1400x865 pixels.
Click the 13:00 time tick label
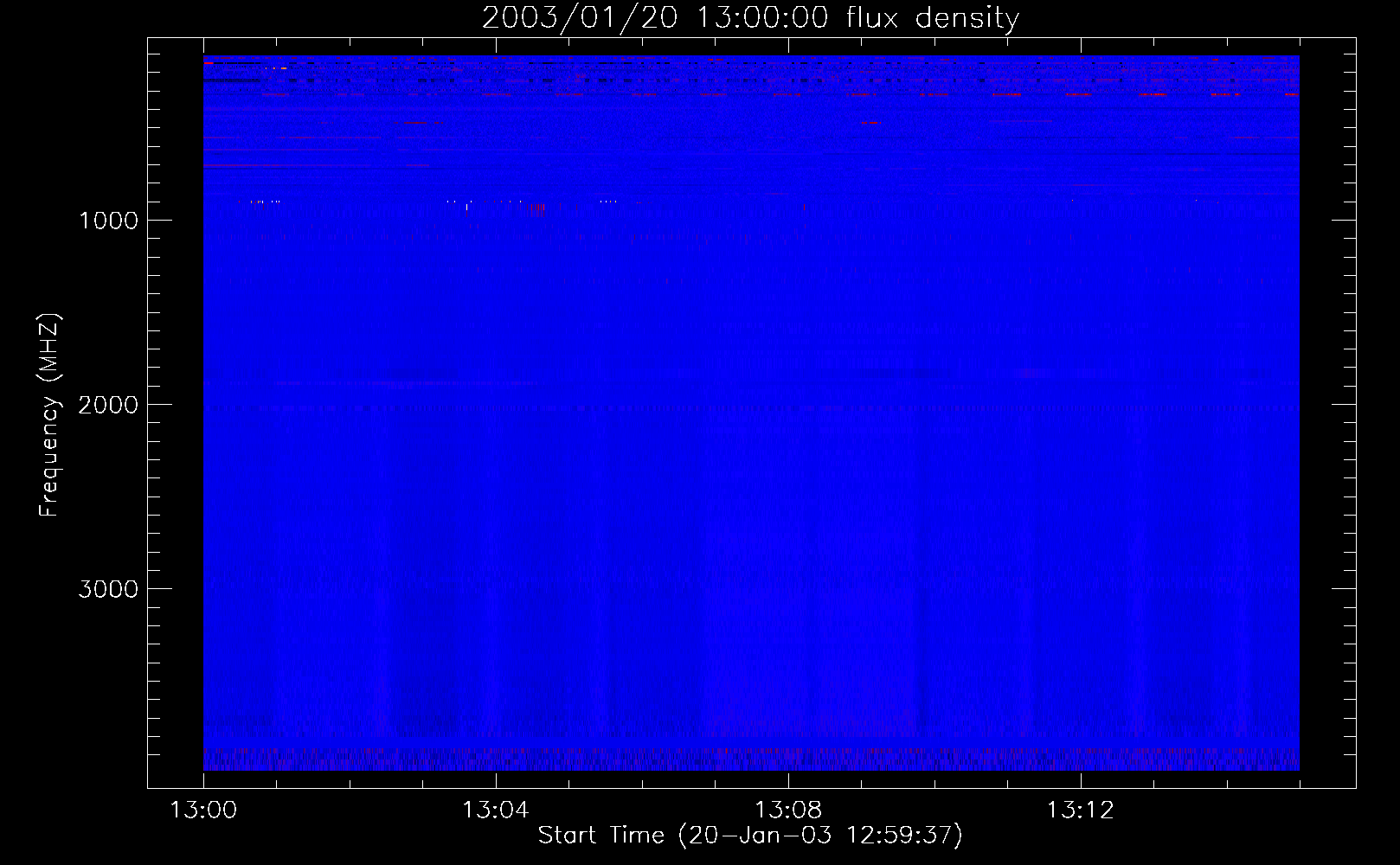(x=203, y=811)
